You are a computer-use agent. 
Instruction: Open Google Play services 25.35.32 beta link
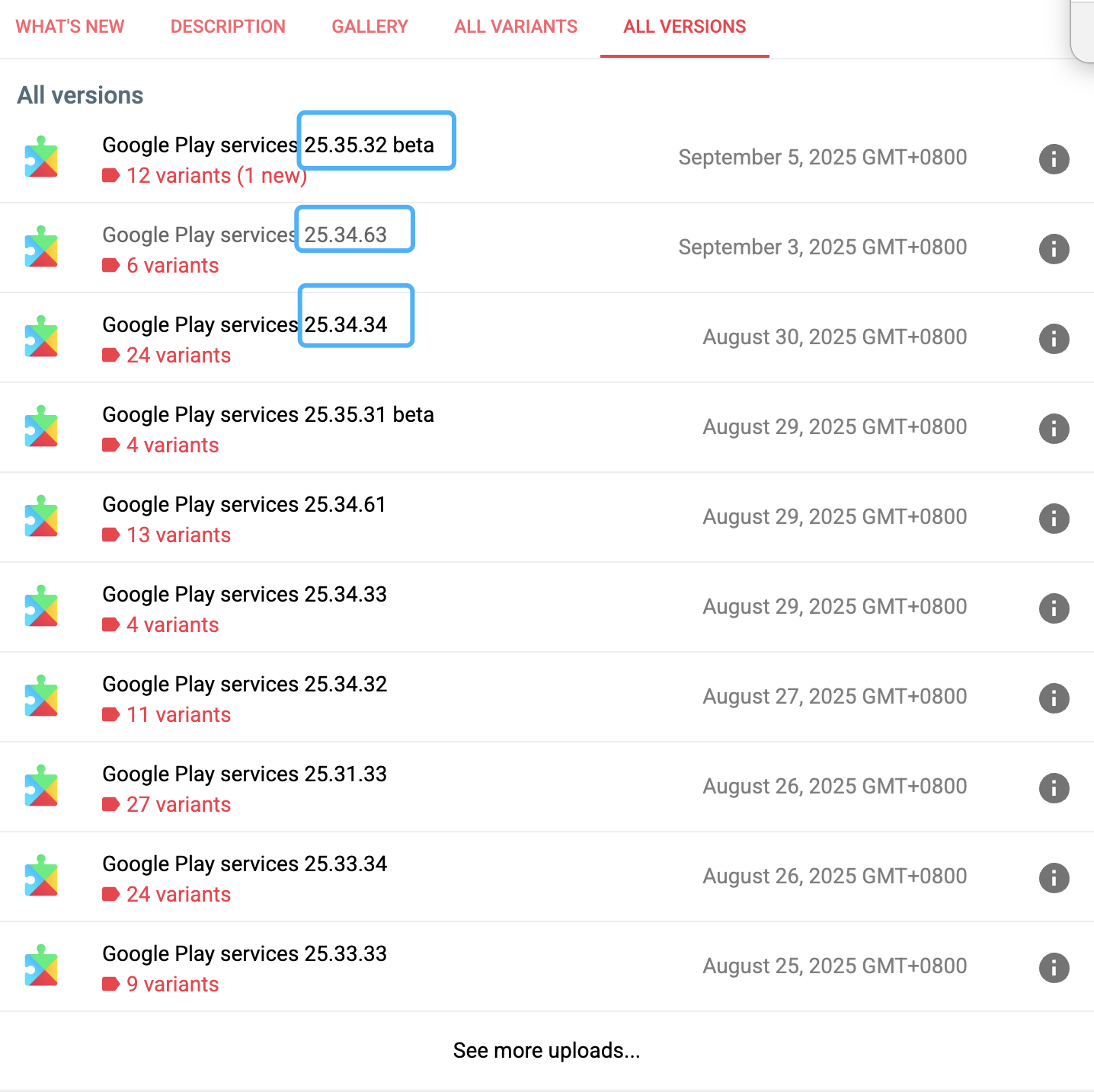268,145
